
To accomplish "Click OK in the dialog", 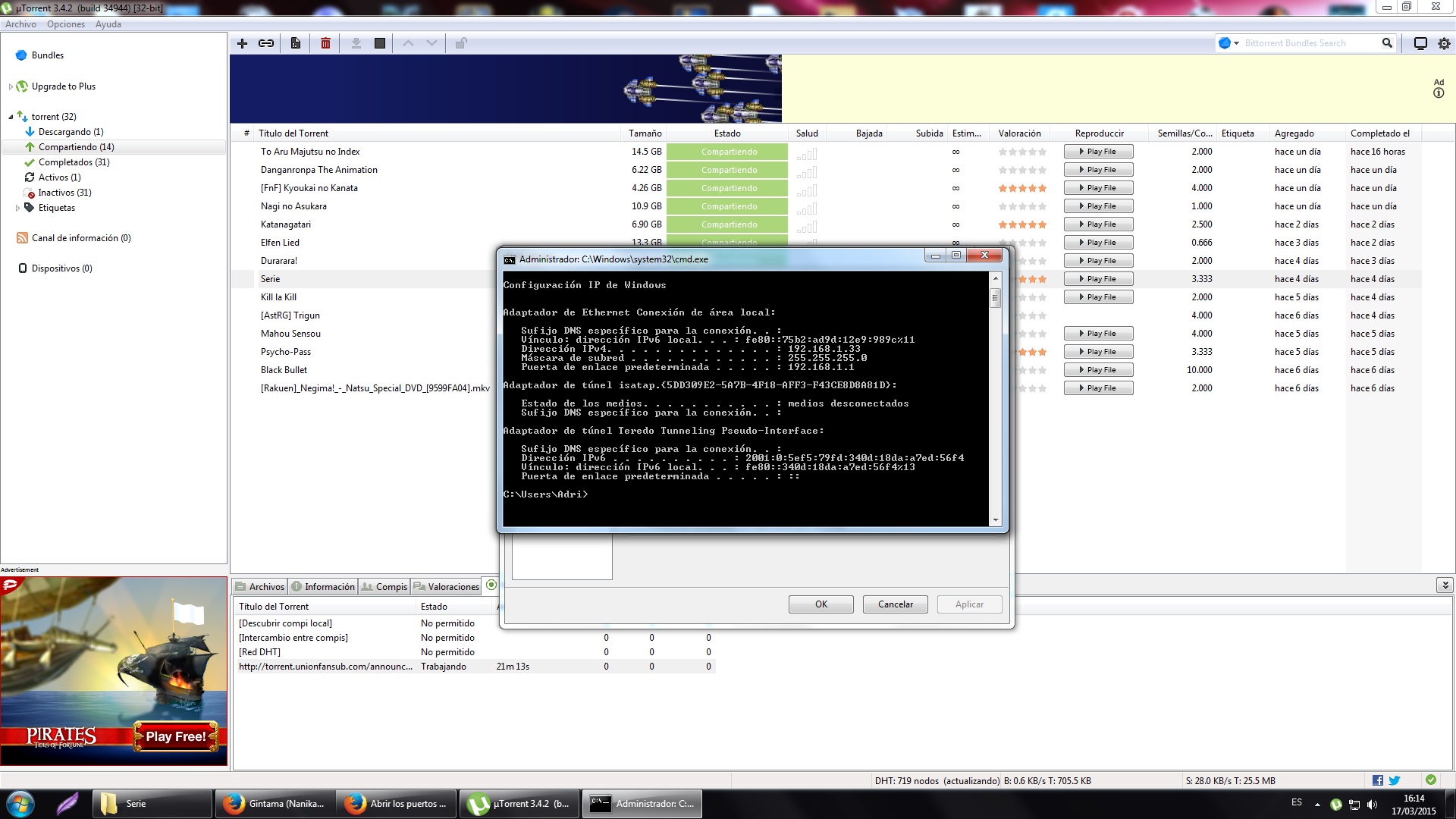I will pos(821,604).
